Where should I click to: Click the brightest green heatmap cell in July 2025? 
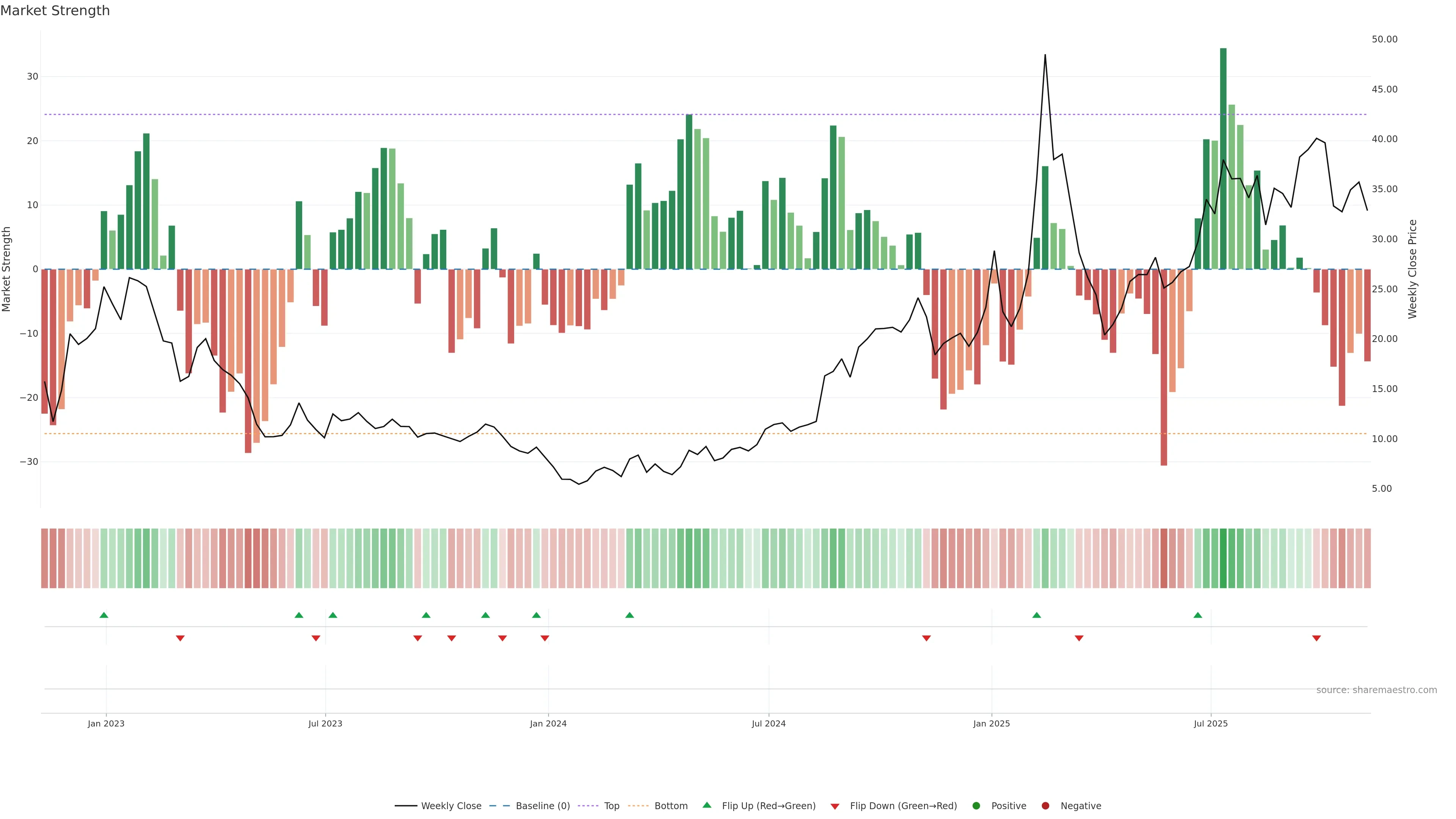click(x=1223, y=559)
